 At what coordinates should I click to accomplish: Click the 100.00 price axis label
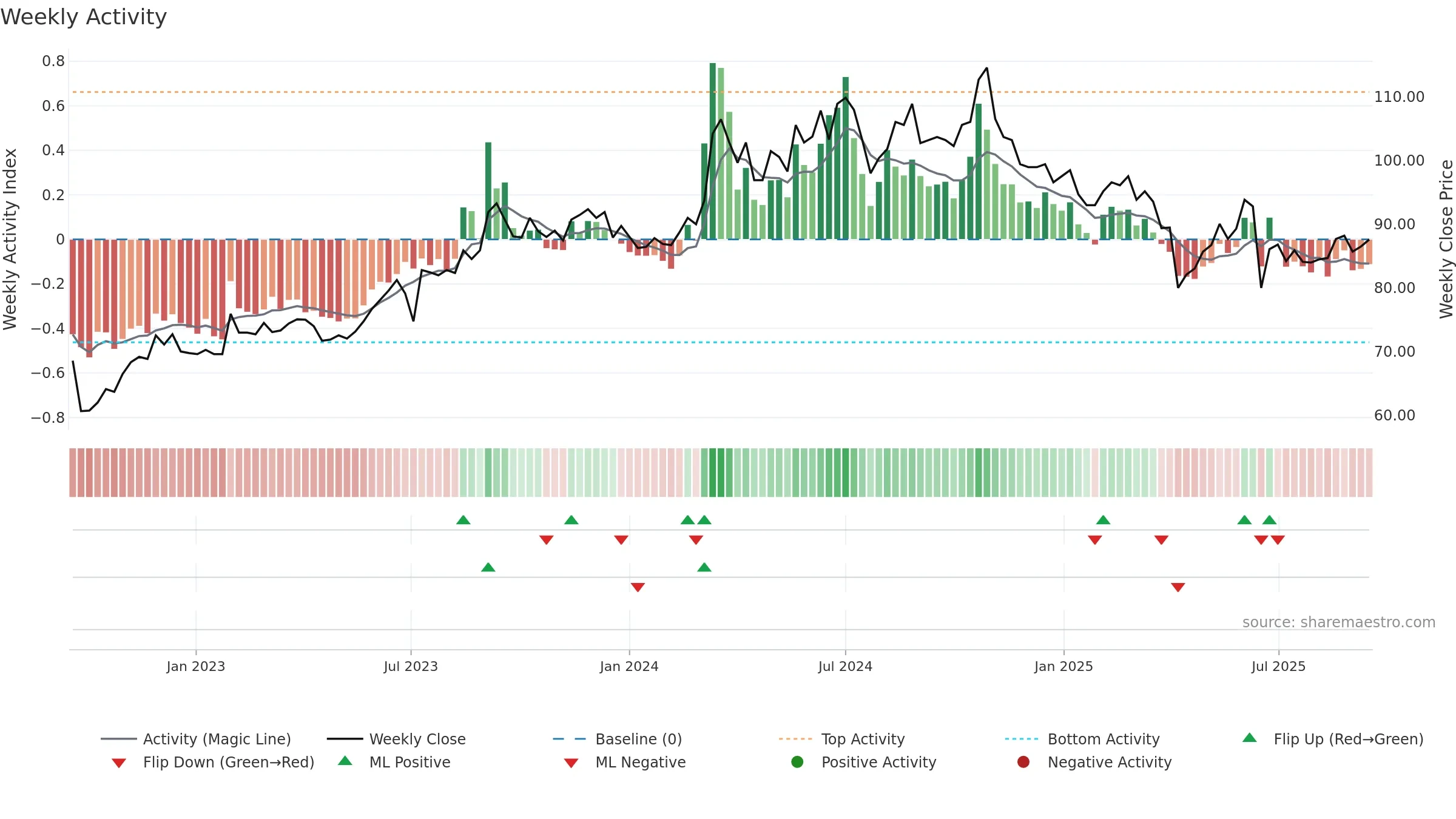[1399, 160]
